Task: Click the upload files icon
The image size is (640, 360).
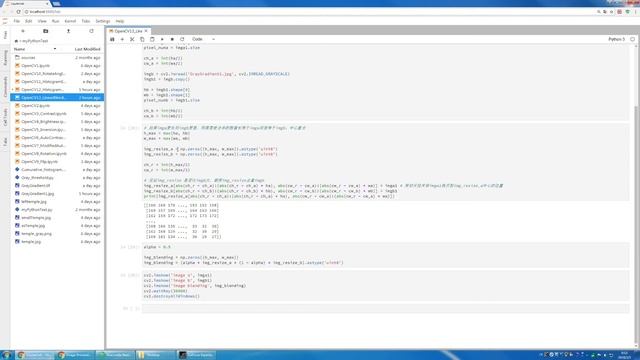Action: point(69,31)
